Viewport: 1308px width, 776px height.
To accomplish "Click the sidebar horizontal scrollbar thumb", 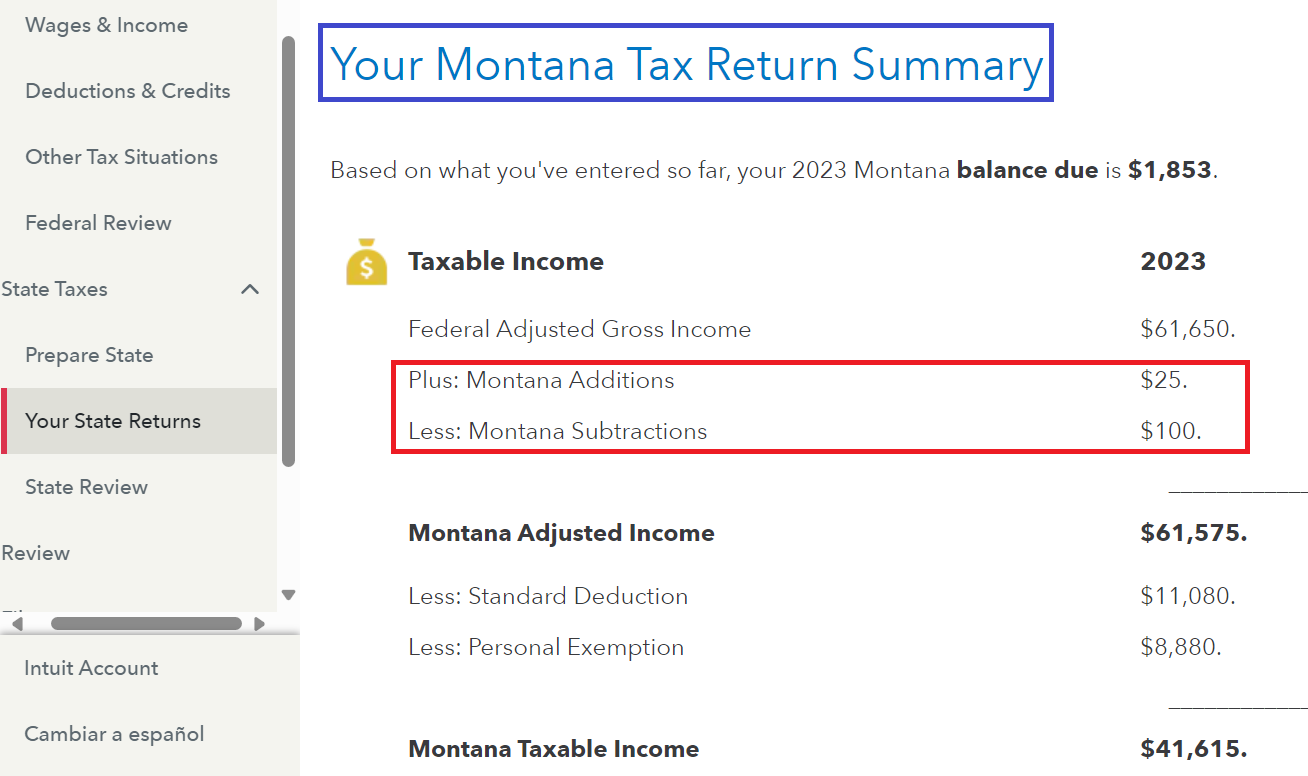I will tap(146, 624).
